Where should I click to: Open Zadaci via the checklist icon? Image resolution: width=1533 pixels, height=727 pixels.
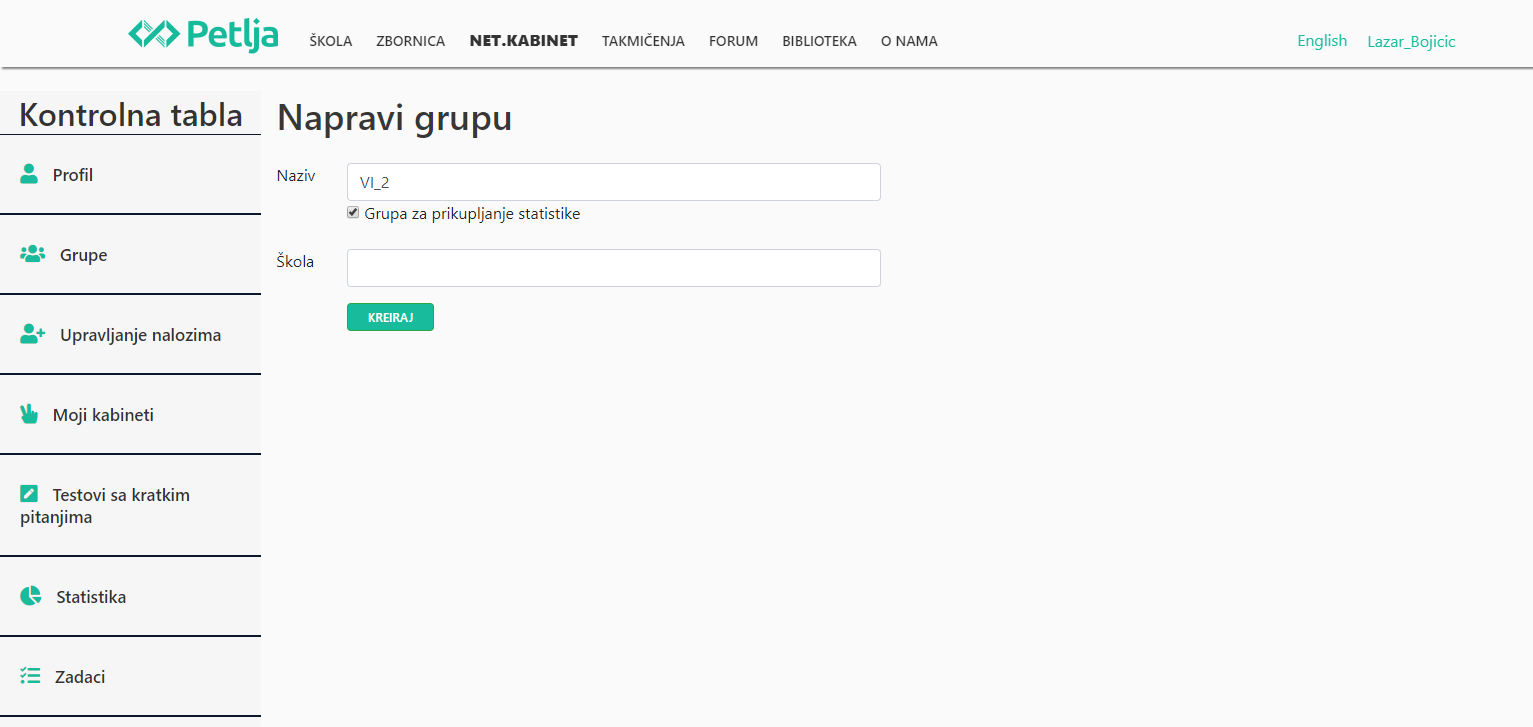tap(31, 676)
